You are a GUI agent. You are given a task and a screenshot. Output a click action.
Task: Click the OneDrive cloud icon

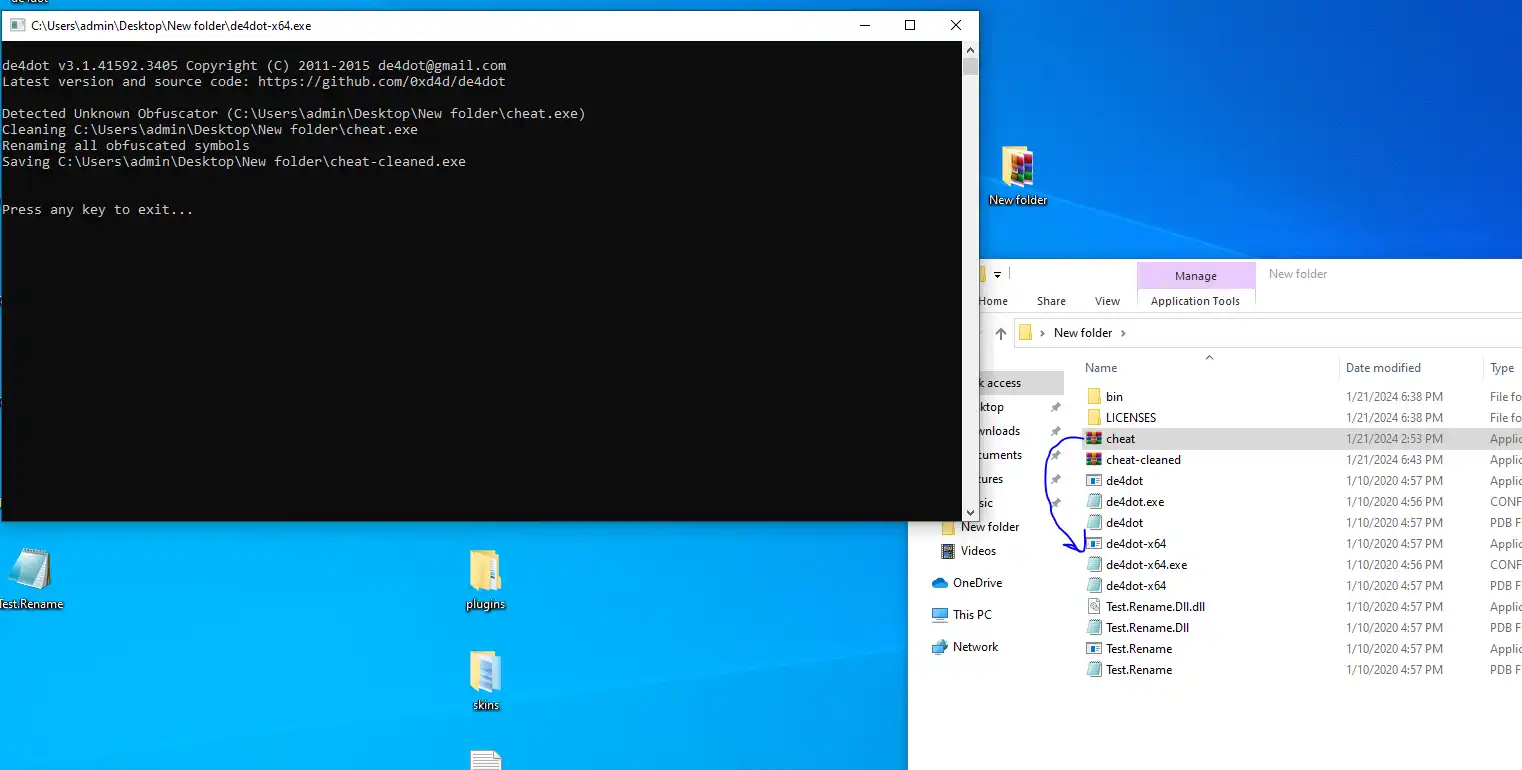tap(939, 583)
